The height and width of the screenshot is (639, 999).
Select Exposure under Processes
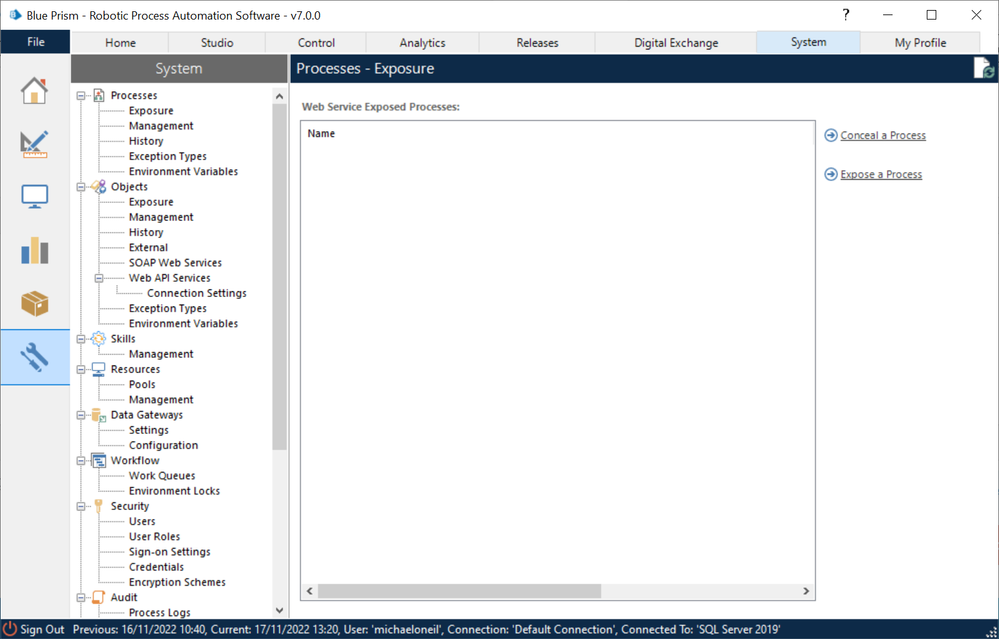[x=151, y=111]
